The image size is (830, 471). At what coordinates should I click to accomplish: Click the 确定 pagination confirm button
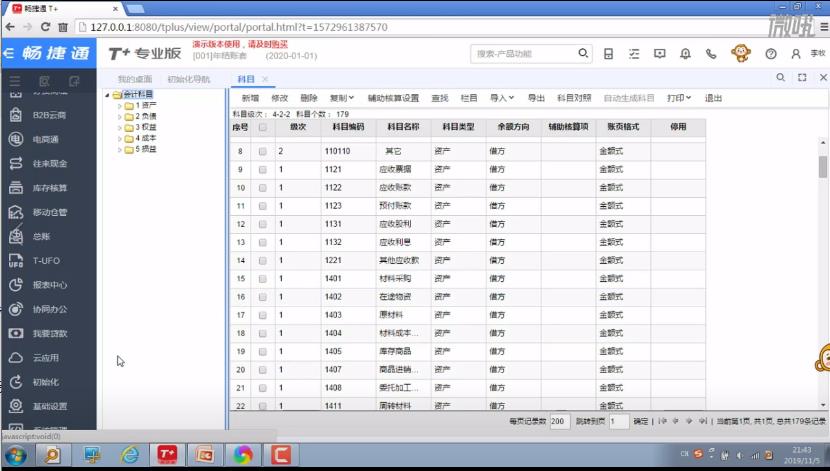[640, 421]
